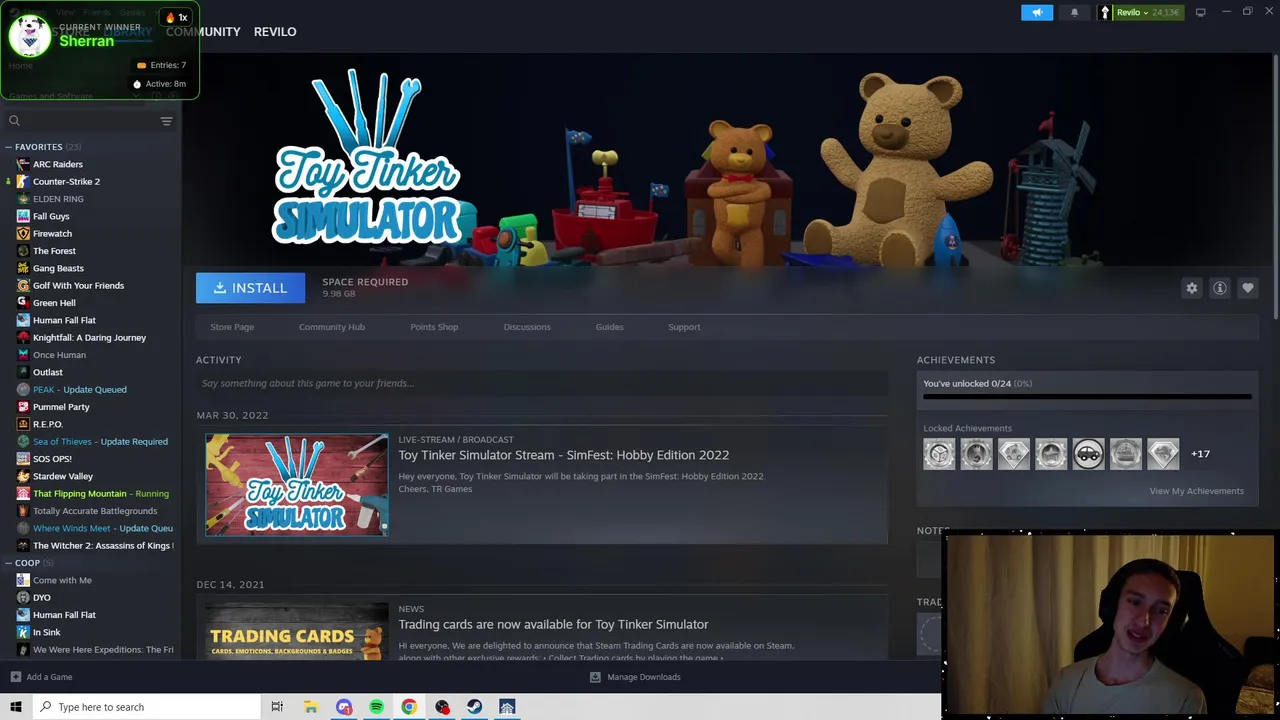The image size is (1280, 720).
Task: Show game info icon next to gear
Action: 1220,288
